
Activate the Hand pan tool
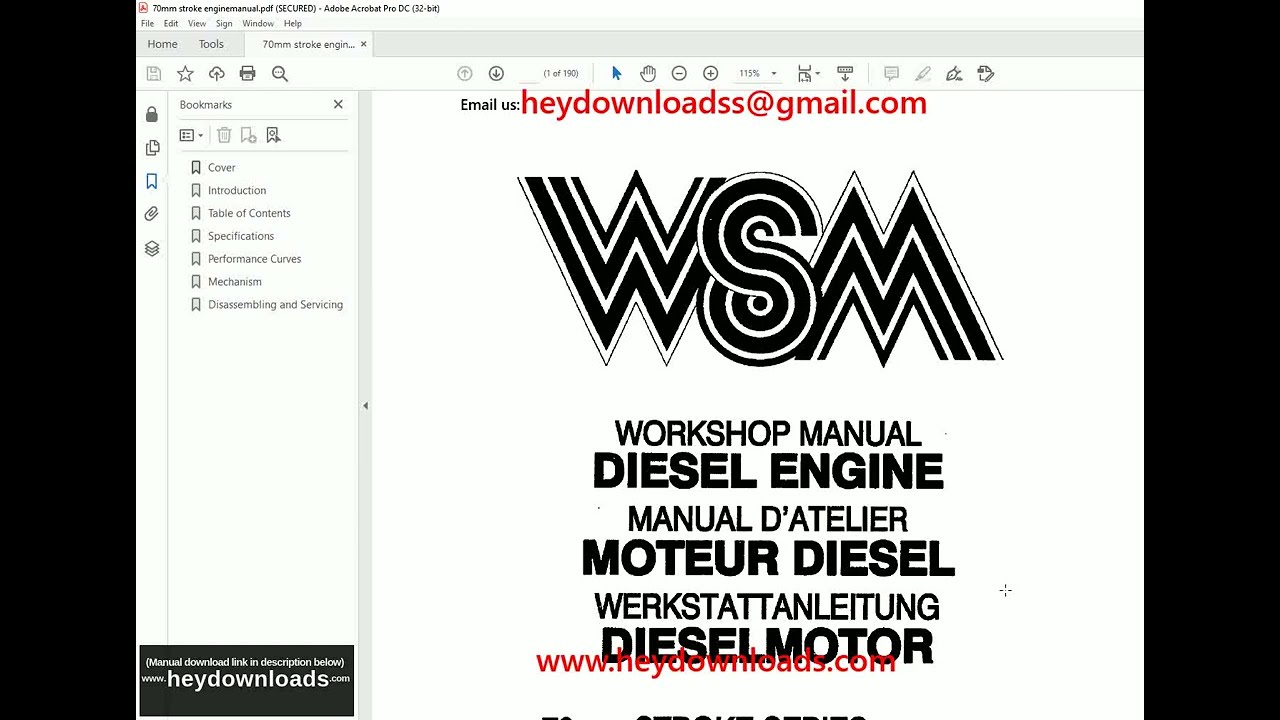648,73
